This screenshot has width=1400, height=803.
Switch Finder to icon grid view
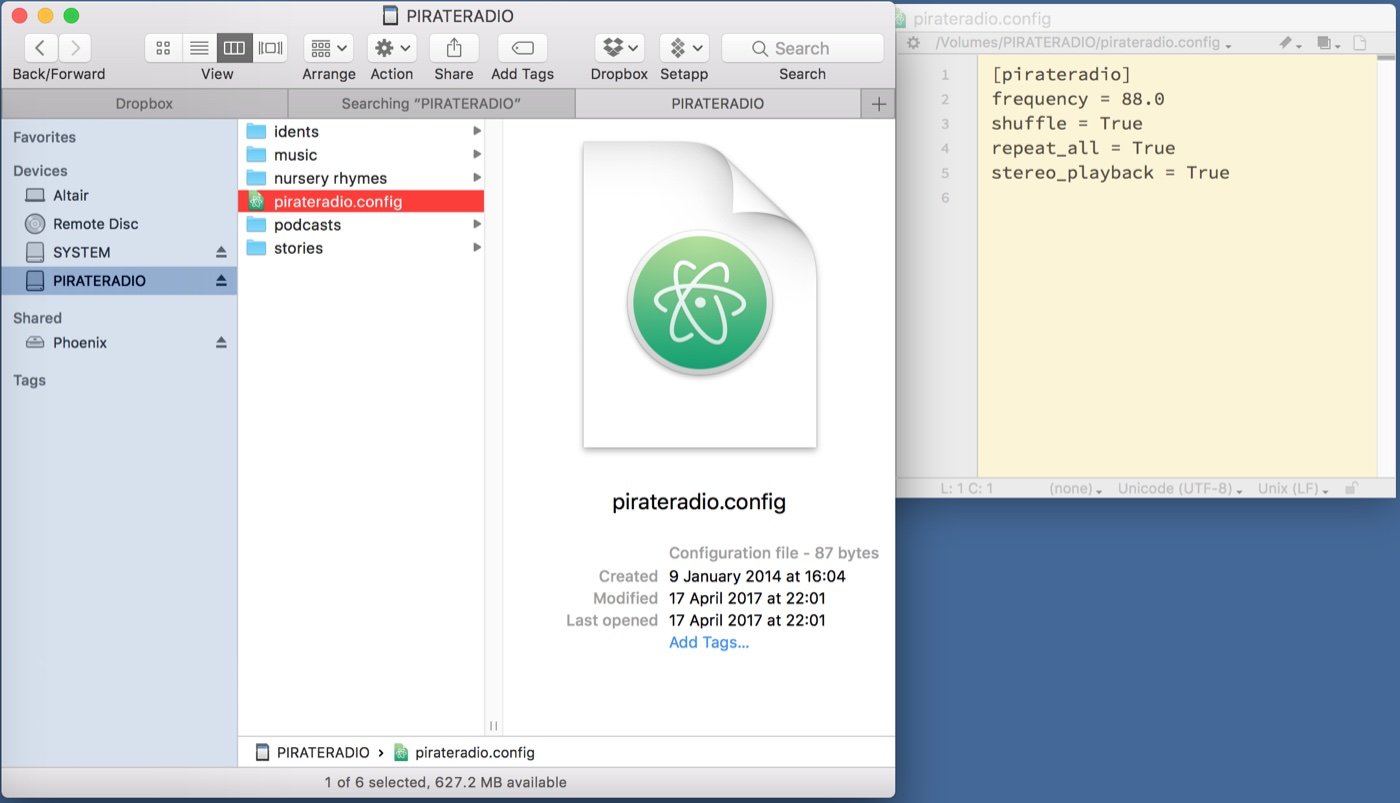pos(163,47)
